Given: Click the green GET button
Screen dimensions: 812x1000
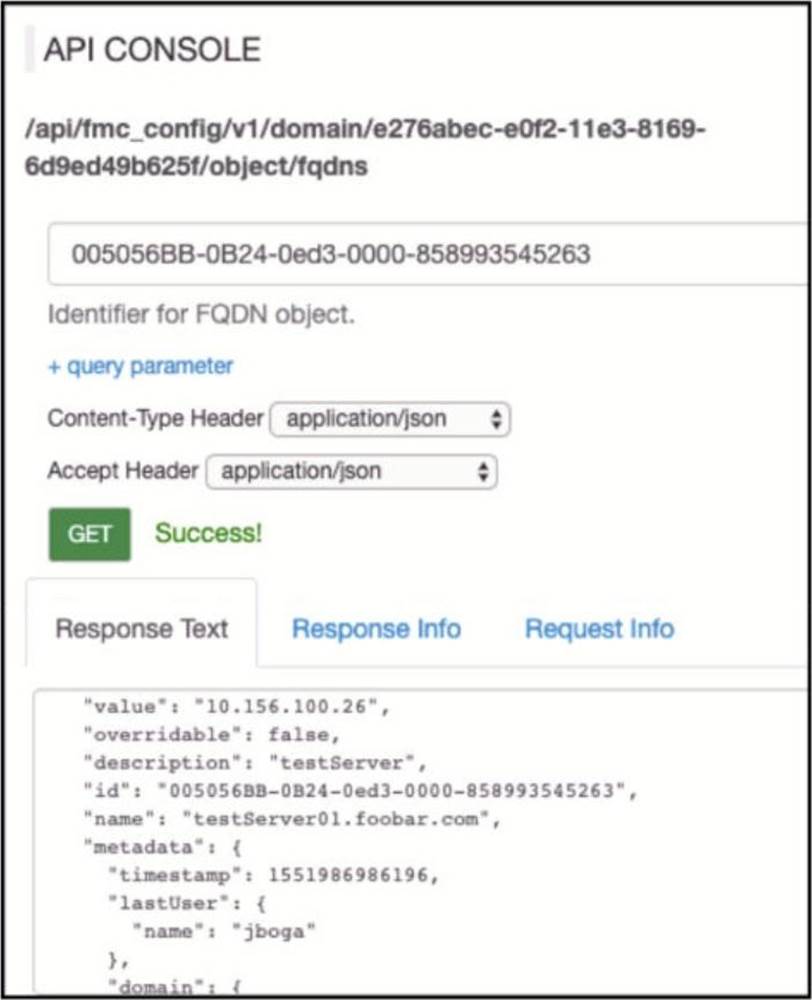Looking at the screenshot, I should [89, 534].
